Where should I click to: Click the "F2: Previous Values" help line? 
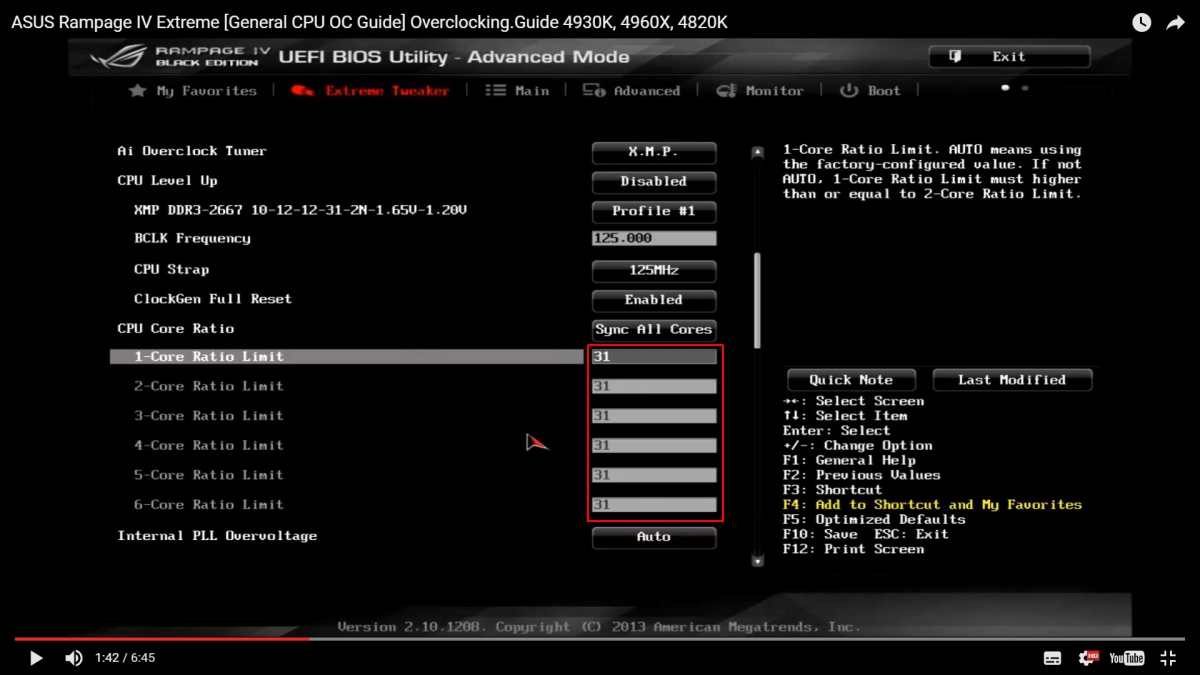pos(861,475)
